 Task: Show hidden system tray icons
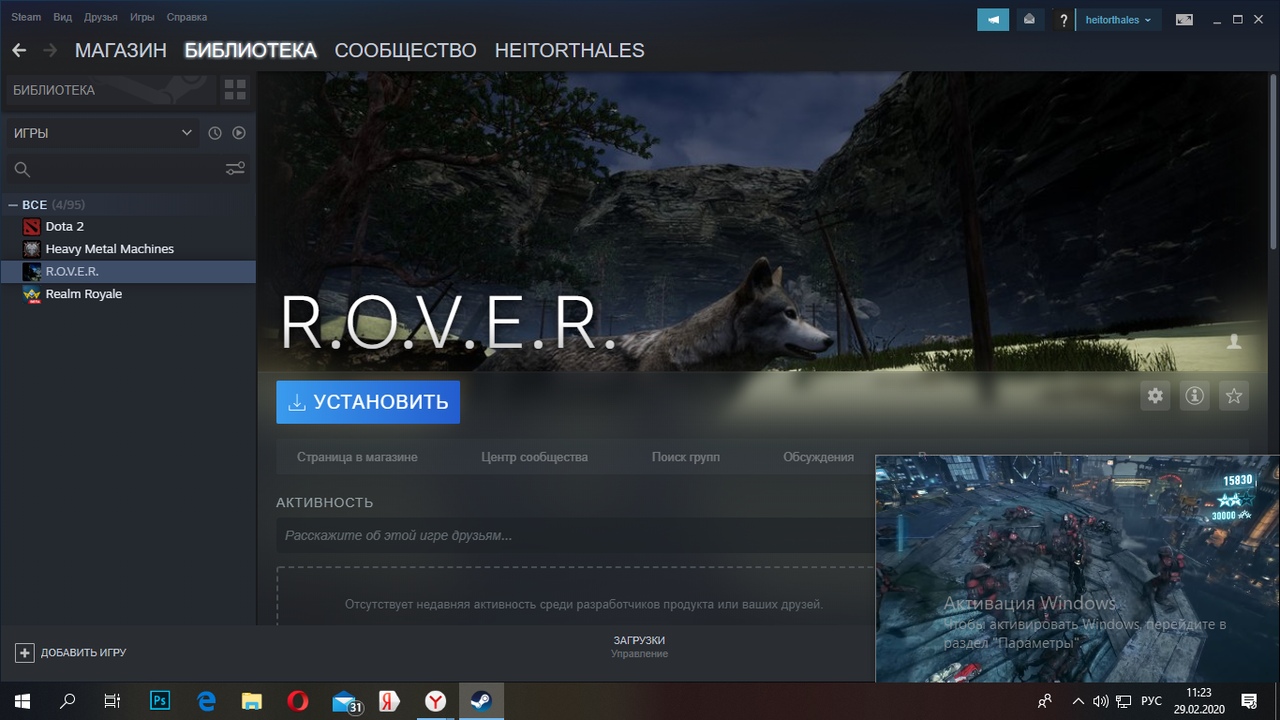(1078, 701)
